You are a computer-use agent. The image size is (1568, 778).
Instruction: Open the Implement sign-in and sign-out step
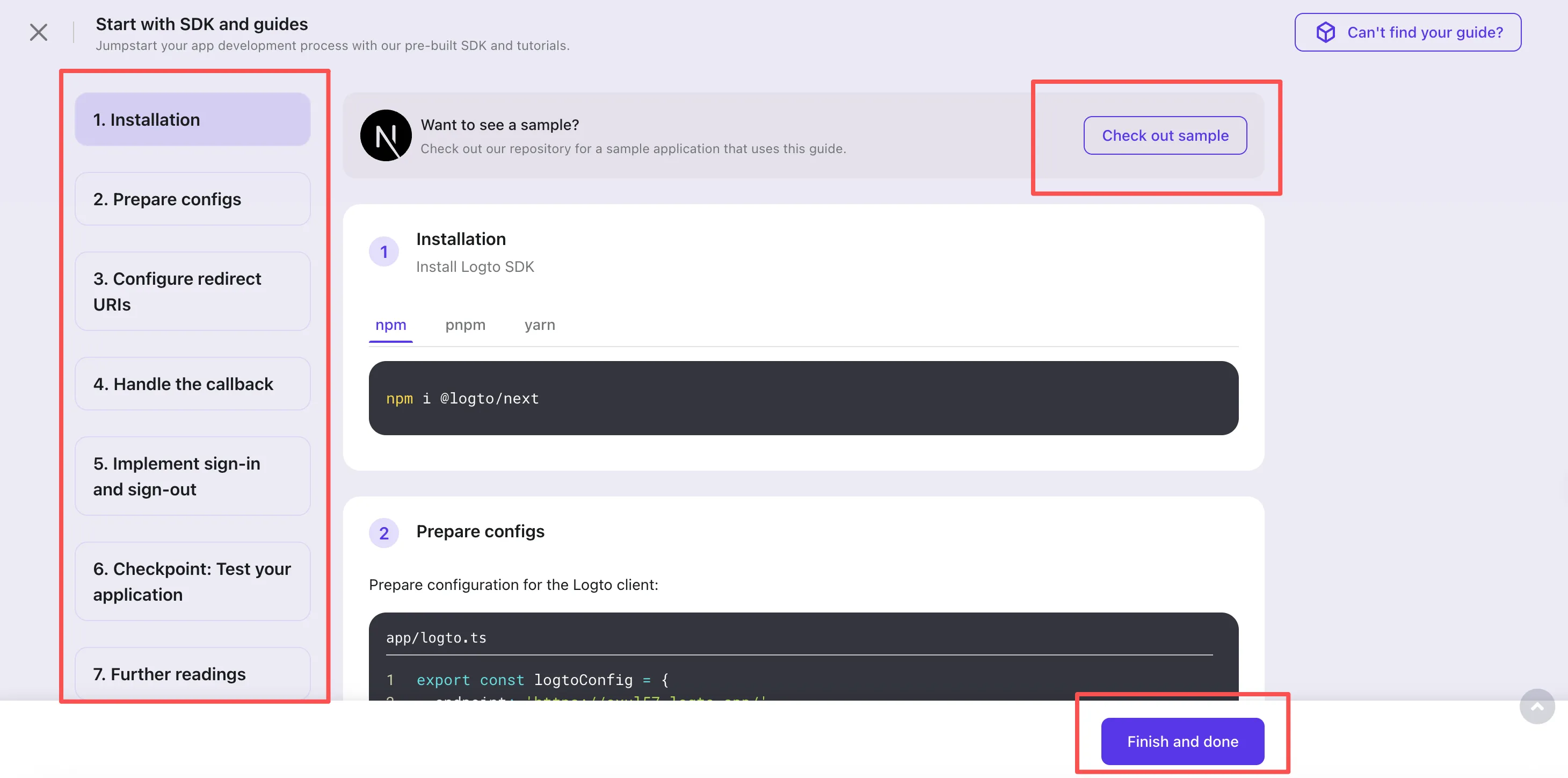[192, 476]
